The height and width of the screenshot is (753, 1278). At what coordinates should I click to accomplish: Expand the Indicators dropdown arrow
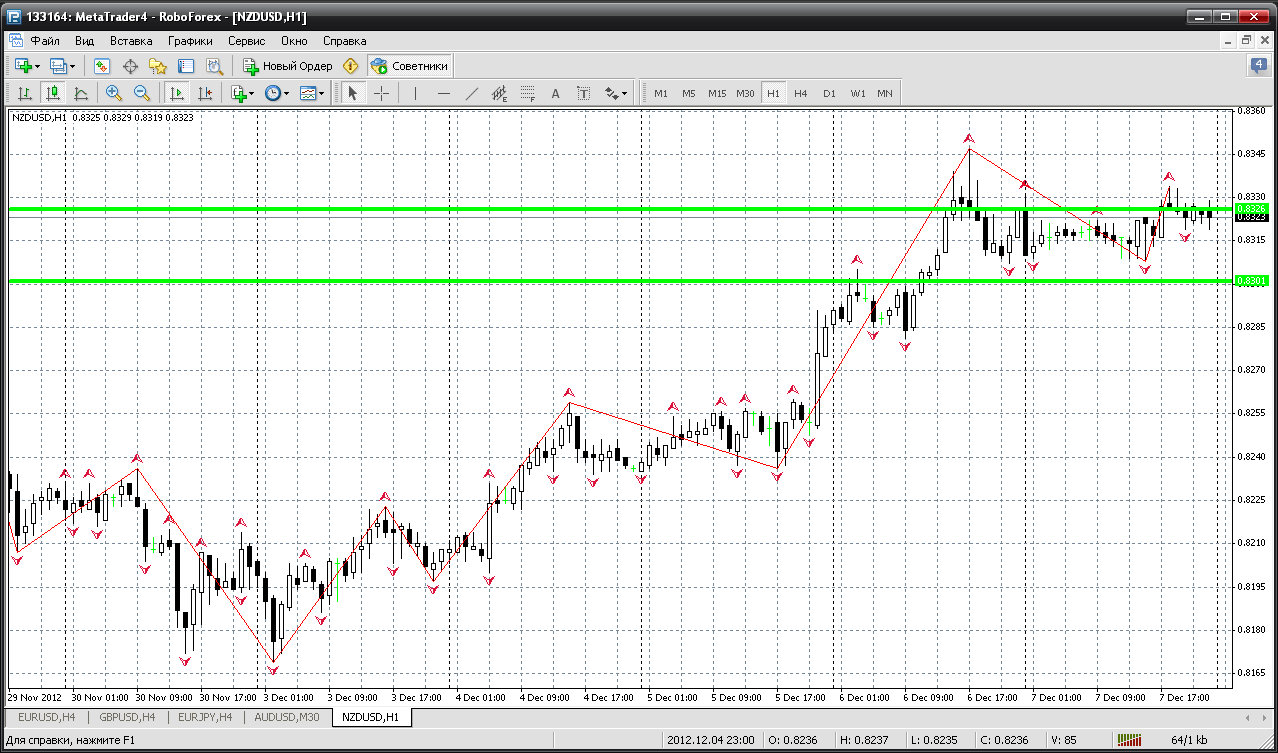tap(252, 93)
